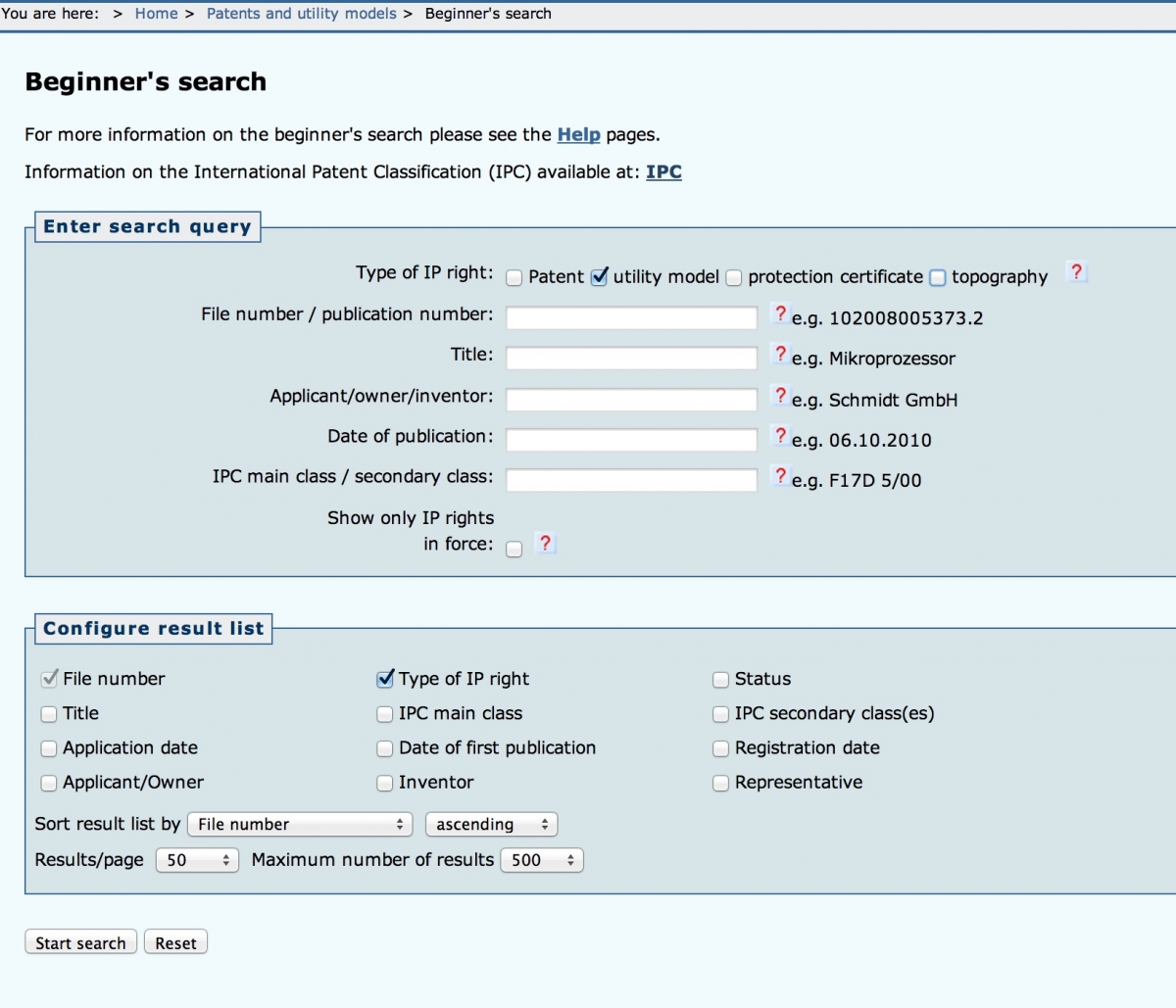Click the Title input field
This screenshot has width=1176, height=1008.
pyautogui.click(x=631, y=359)
